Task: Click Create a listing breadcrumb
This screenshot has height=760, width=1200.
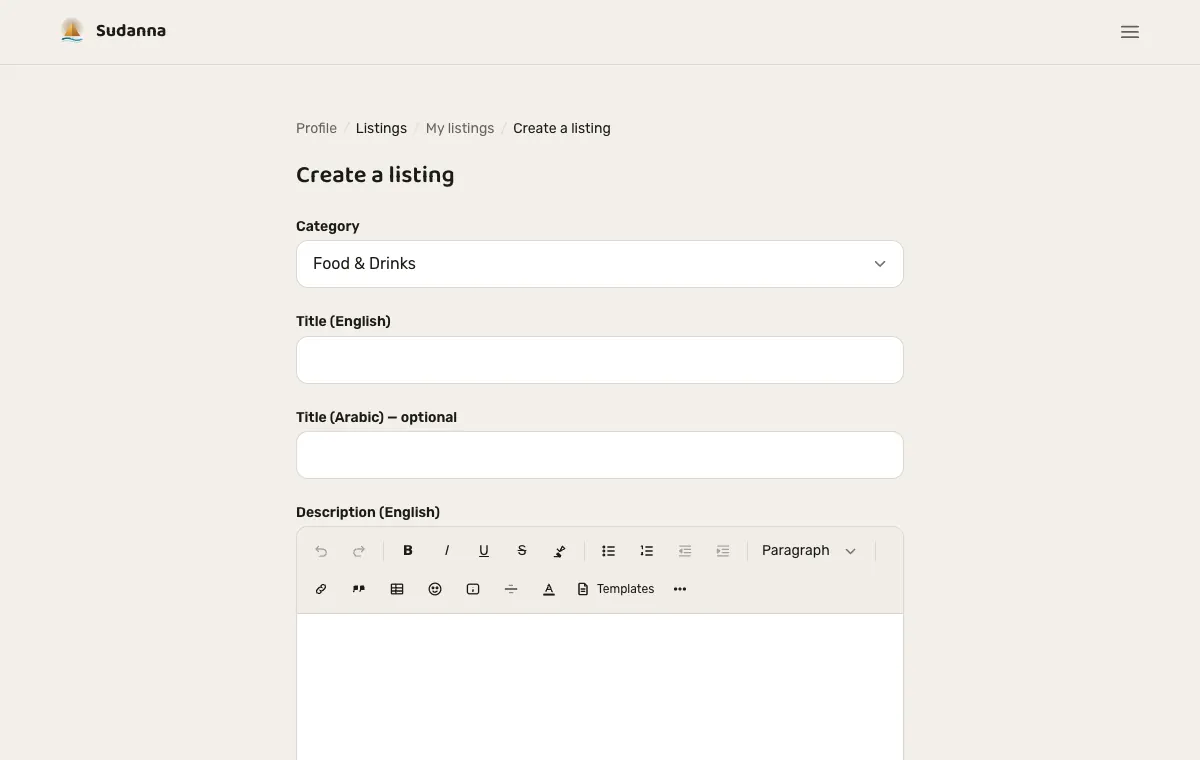Action: pyautogui.click(x=562, y=128)
